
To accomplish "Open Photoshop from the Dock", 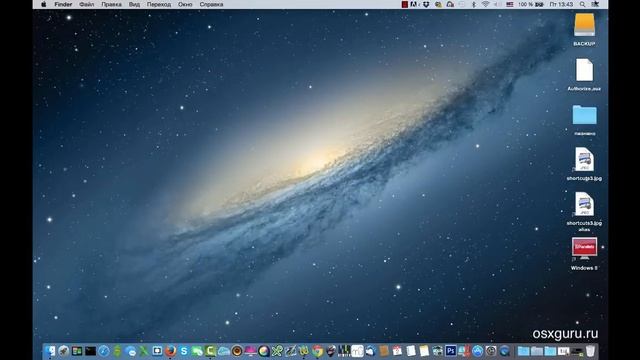I will [451, 351].
